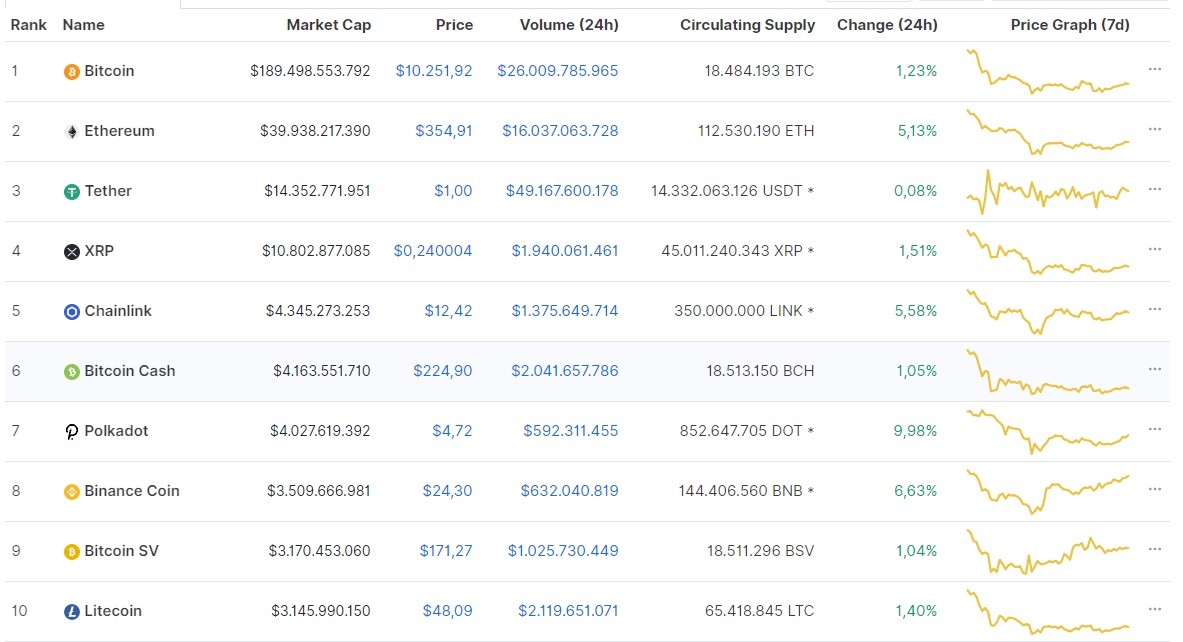The image size is (1183, 642).
Task: Click the Binance Coin gold icon
Action: coord(70,491)
